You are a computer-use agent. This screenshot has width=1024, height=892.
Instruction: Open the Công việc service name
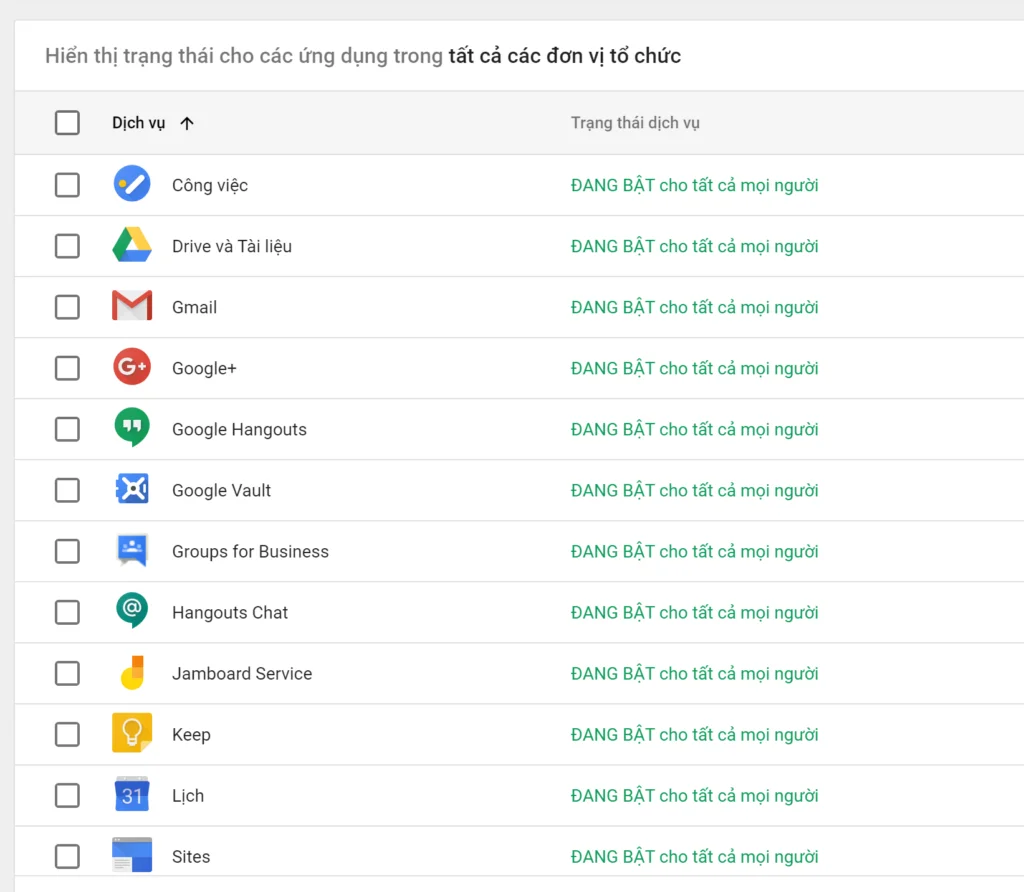pyautogui.click(x=210, y=185)
